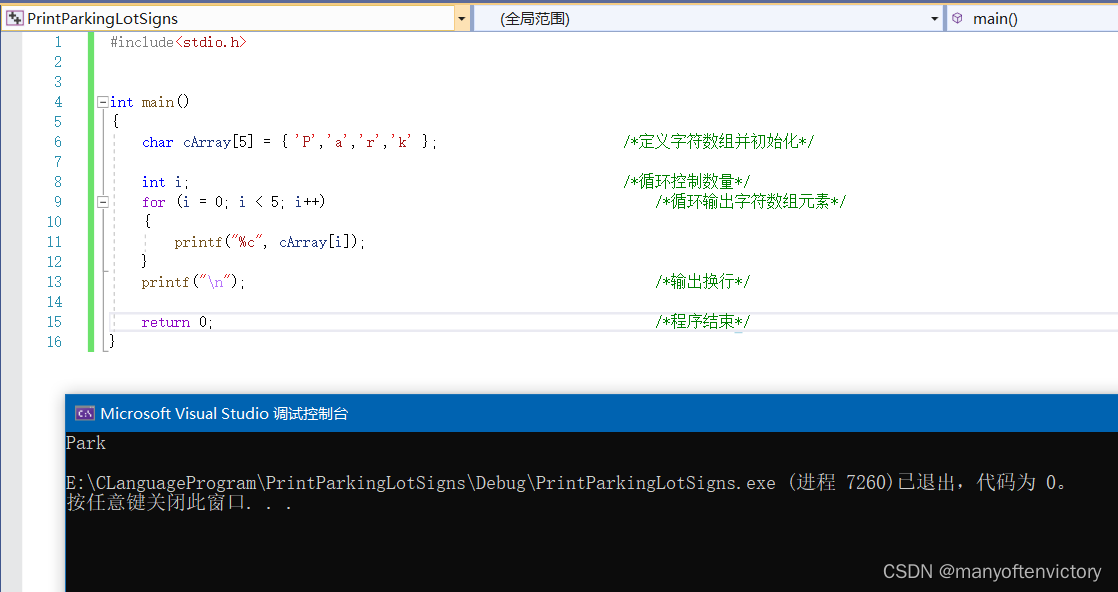Click the printf("%c", cArray[i]) statement
Image resolution: width=1118 pixels, height=592 pixels.
[270, 242]
